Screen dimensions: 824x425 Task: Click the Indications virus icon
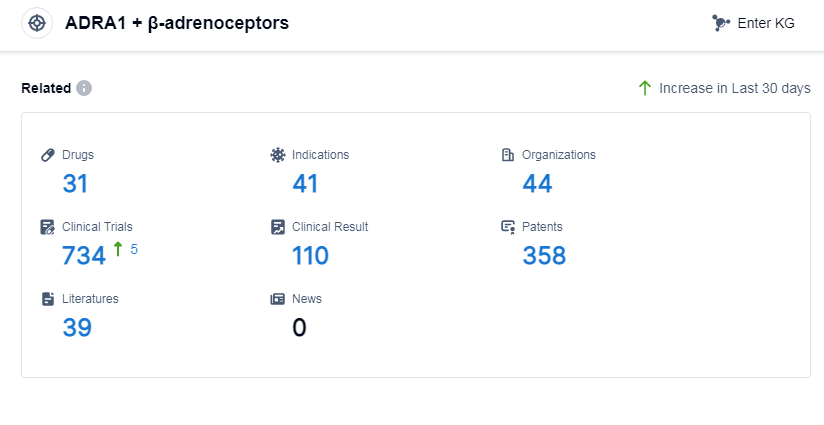pyautogui.click(x=278, y=155)
